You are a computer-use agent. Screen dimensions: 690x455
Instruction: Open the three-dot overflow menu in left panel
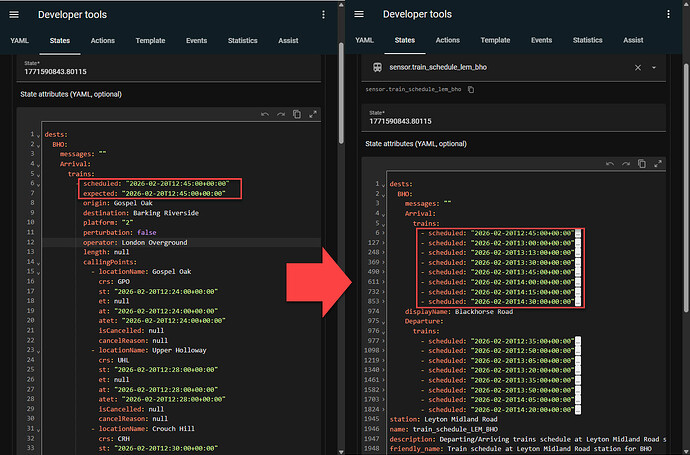pos(322,15)
